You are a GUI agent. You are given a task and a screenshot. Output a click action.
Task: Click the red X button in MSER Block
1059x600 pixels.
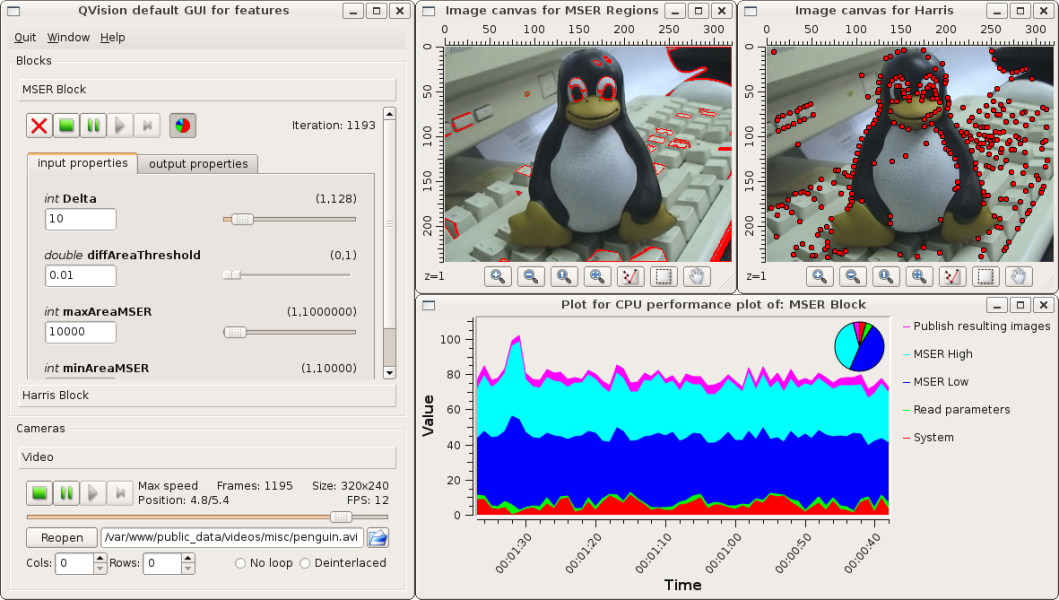[x=39, y=125]
